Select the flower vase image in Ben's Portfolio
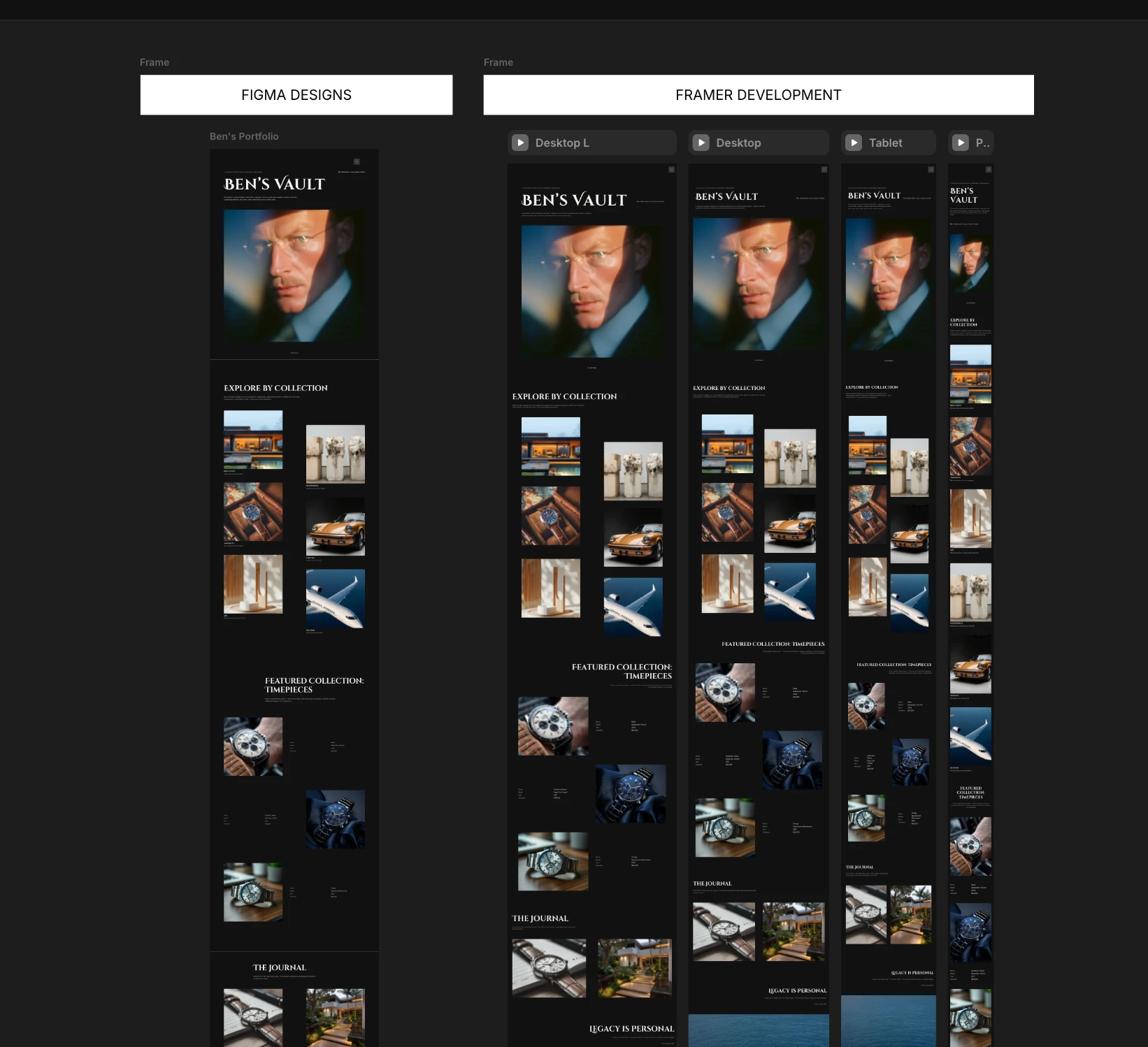 [x=336, y=454]
